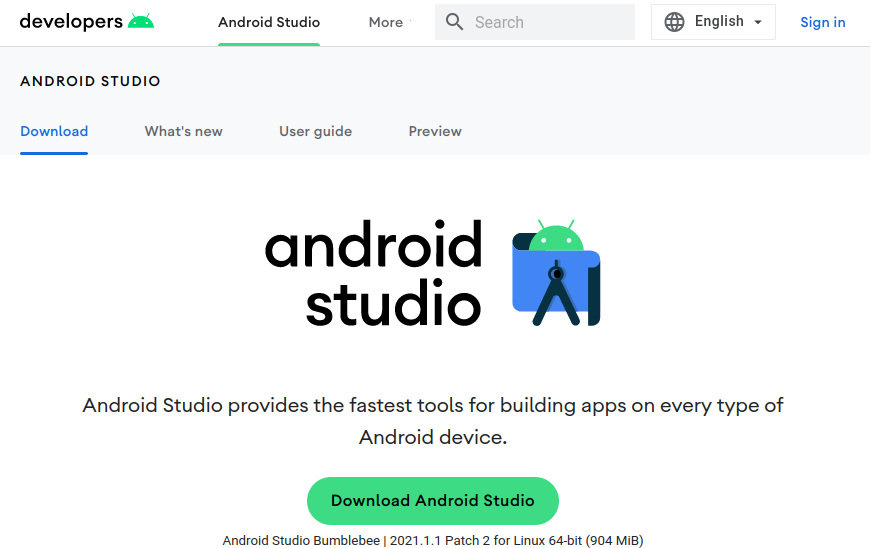This screenshot has width=871, height=548.
Task: Focus the Search input field
Action: point(535,22)
